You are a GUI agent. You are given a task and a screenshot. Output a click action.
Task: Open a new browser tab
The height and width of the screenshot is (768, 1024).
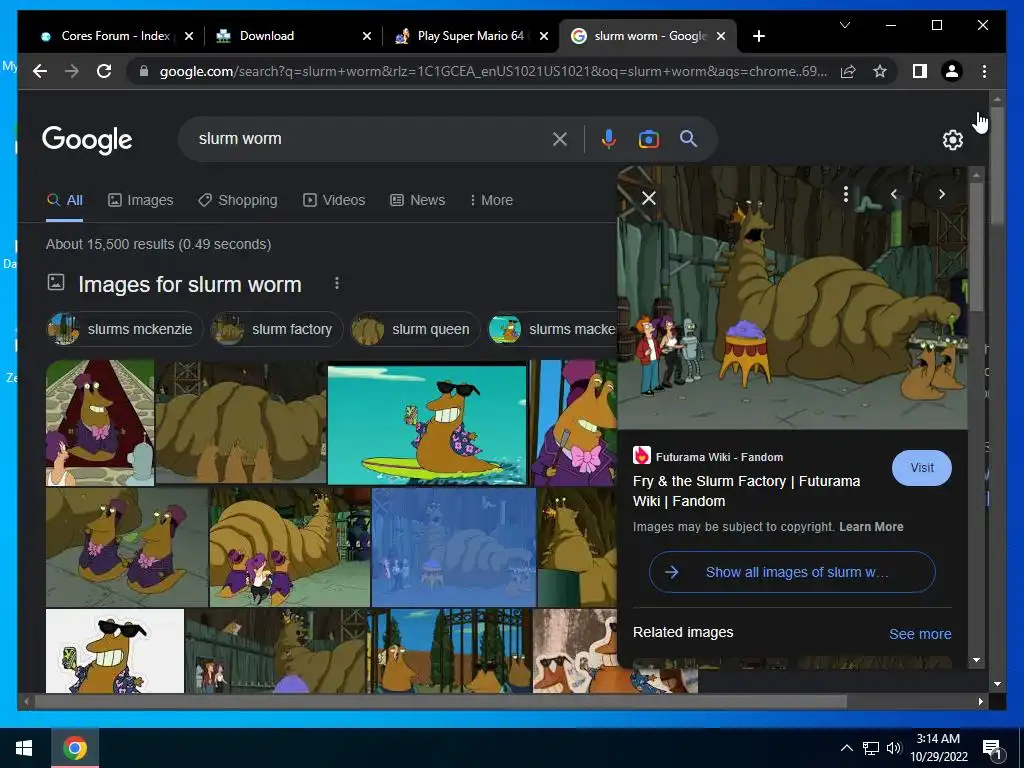[x=758, y=36]
